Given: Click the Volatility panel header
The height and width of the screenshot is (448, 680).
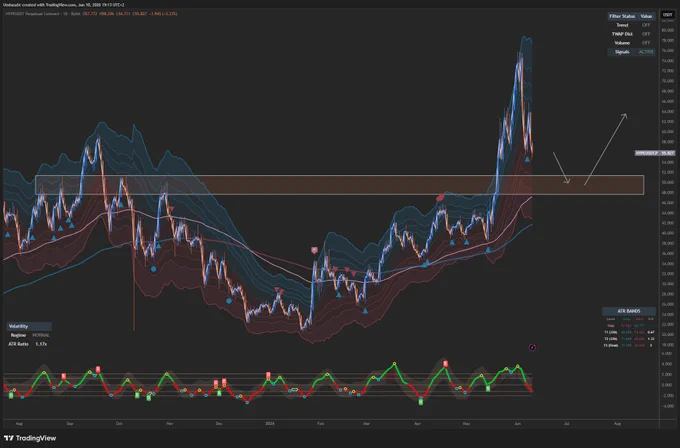Looking at the screenshot, I should (x=29, y=326).
